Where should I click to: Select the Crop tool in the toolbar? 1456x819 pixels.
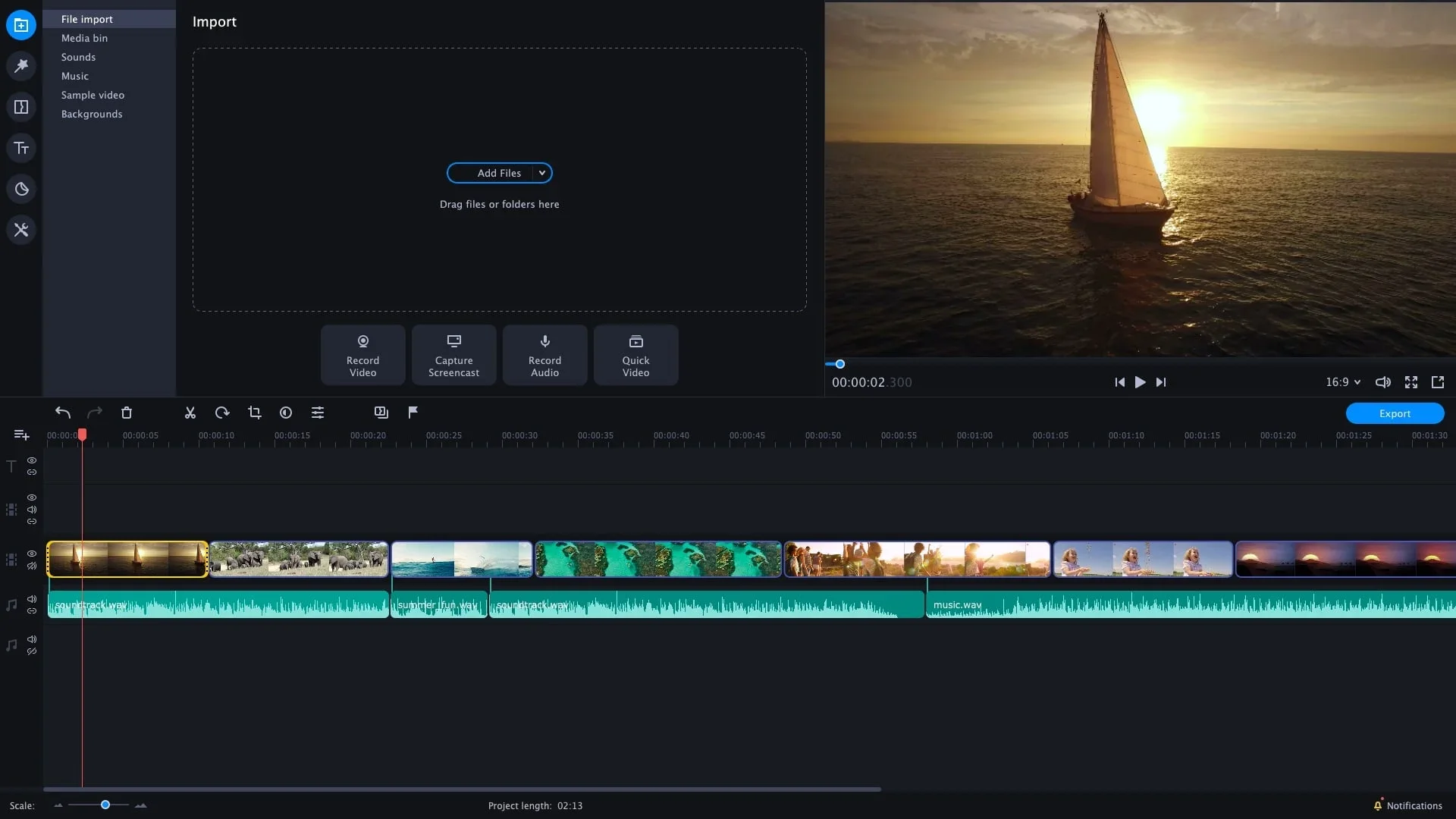coord(254,413)
